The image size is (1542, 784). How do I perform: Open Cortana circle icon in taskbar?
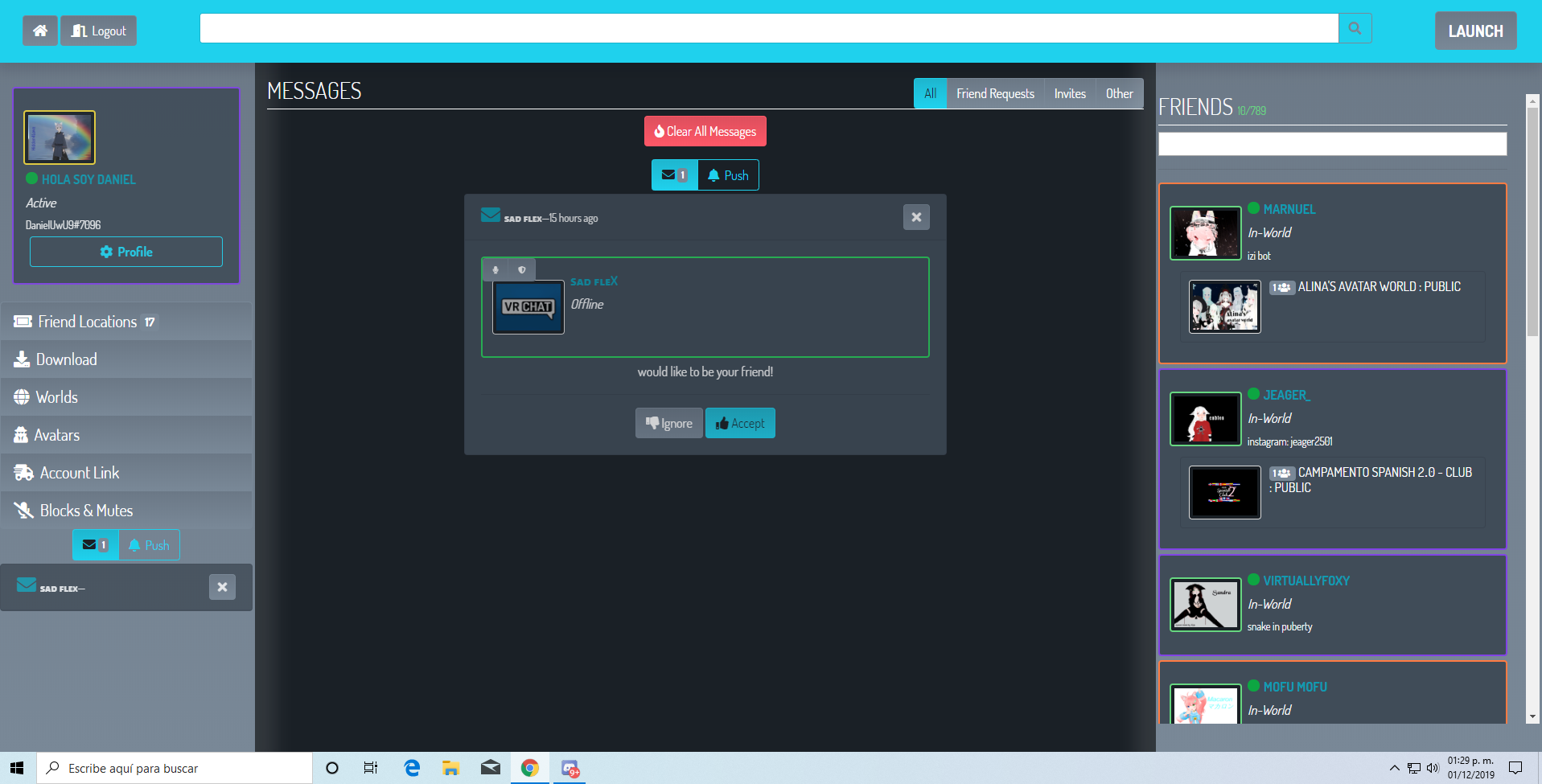(x=331, y=768)
